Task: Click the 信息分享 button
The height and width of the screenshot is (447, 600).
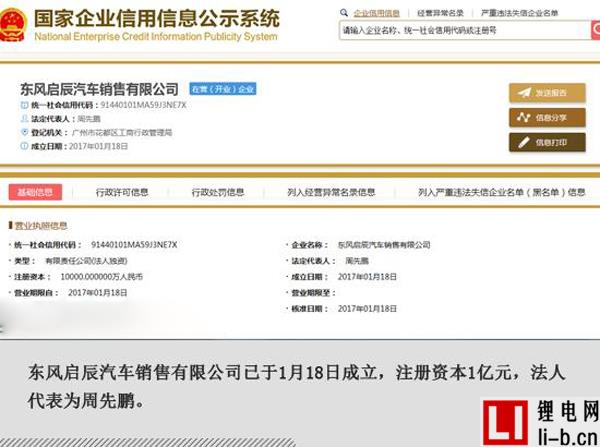Action: coord(547,117)
